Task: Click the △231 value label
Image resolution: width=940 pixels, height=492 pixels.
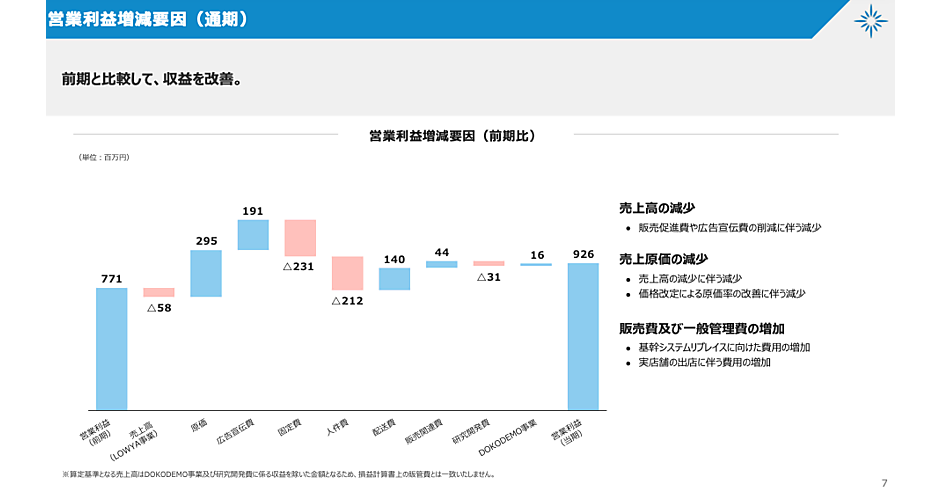Action: click(299, 266)
